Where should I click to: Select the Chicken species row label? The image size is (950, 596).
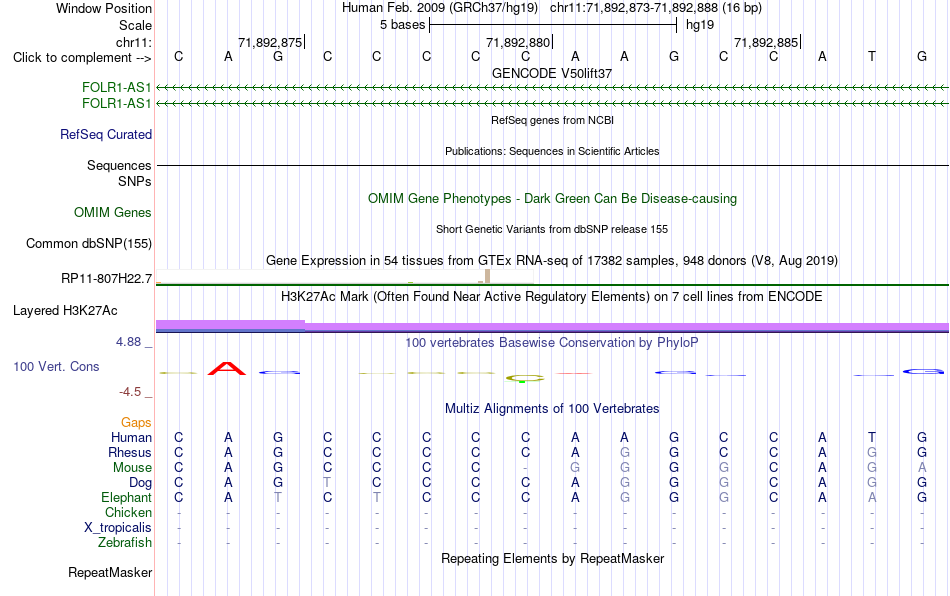[x=128, y=512]
